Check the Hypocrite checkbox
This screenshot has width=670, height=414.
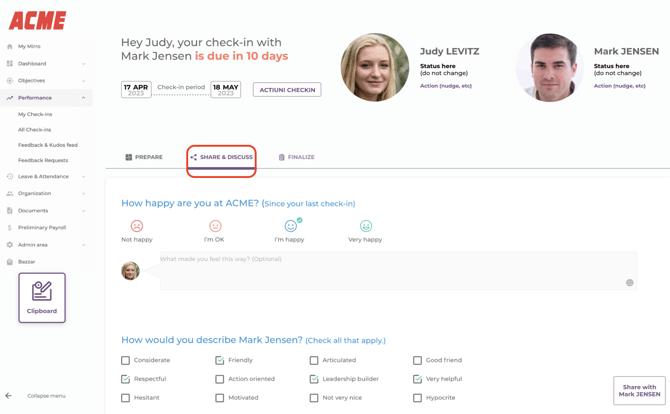tap(417, 398)
